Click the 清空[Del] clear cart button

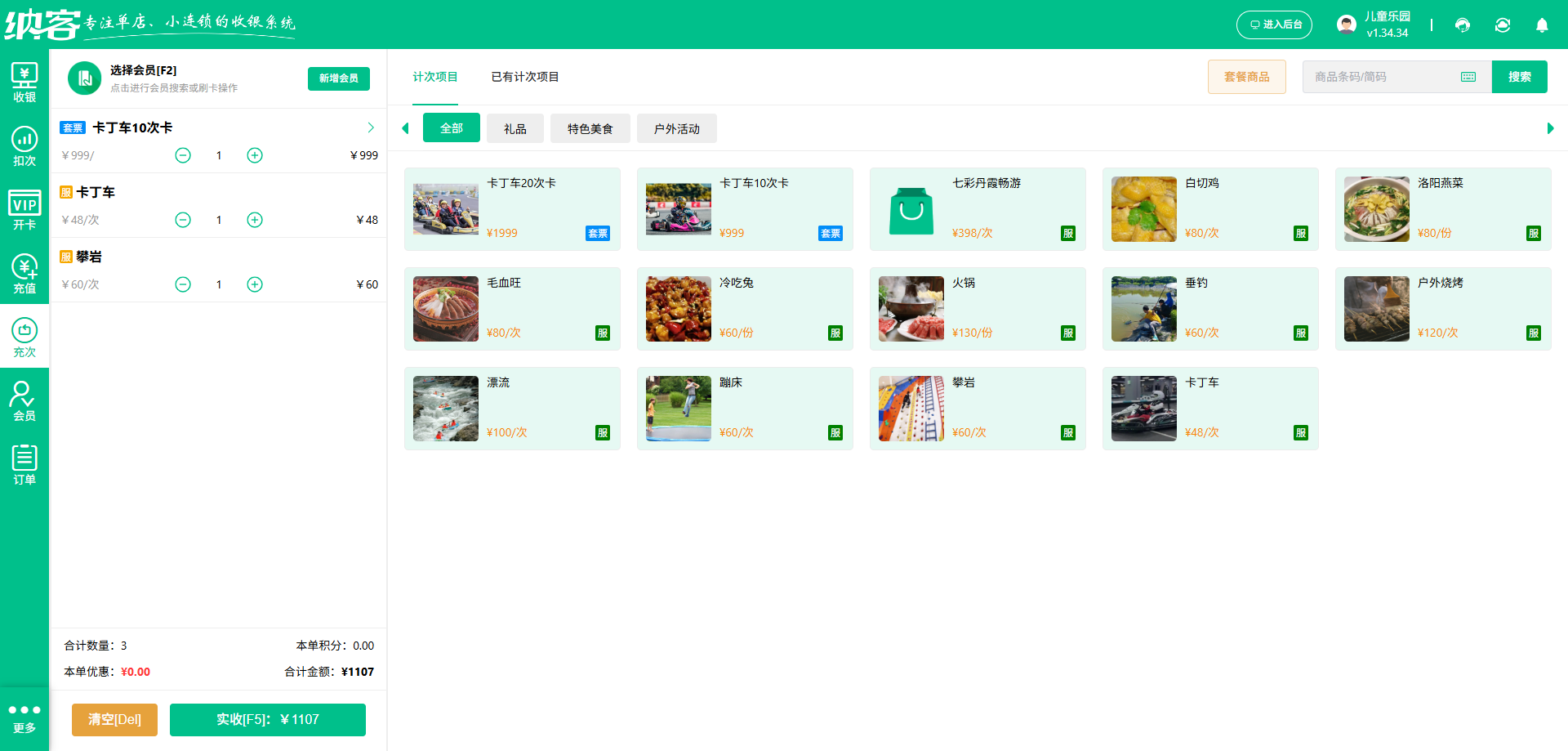click(114, 720)
